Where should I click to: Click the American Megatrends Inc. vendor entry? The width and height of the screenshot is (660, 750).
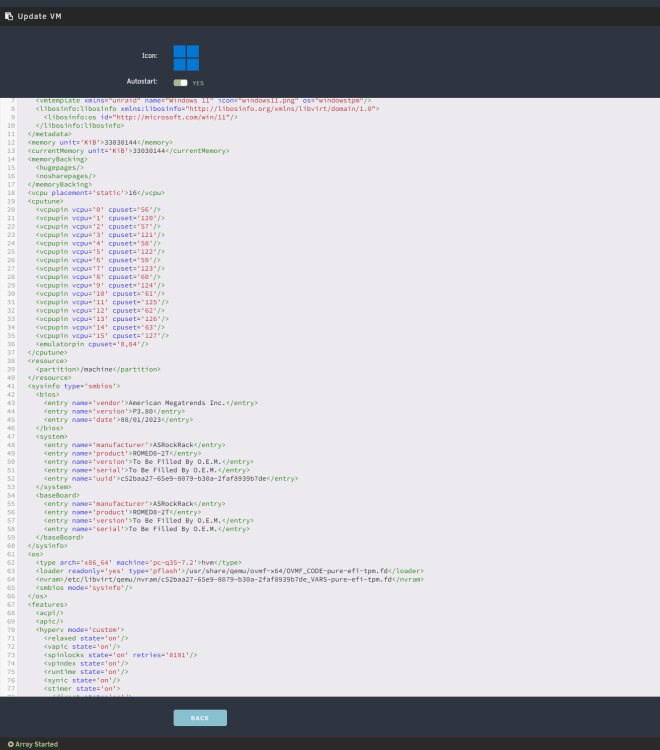point(151,403)
